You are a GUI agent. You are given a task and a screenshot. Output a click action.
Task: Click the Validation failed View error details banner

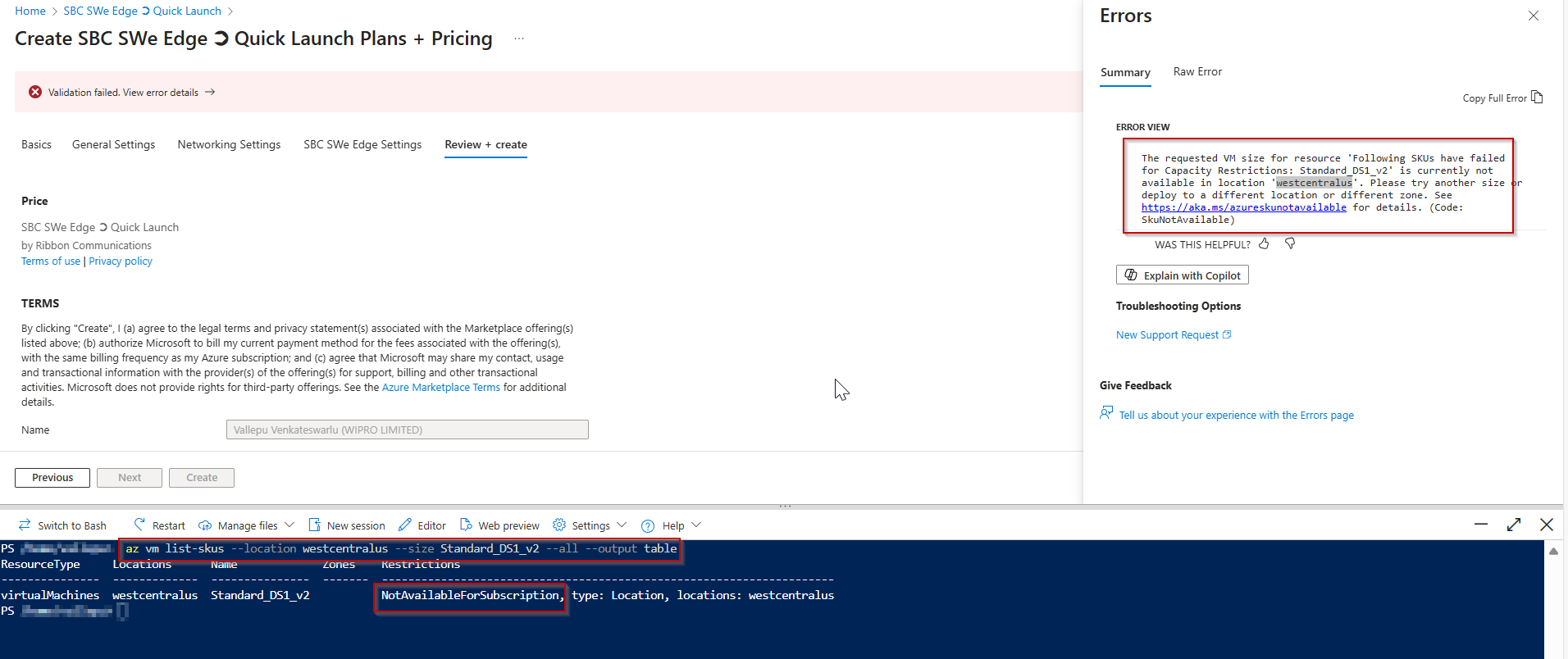549,92
